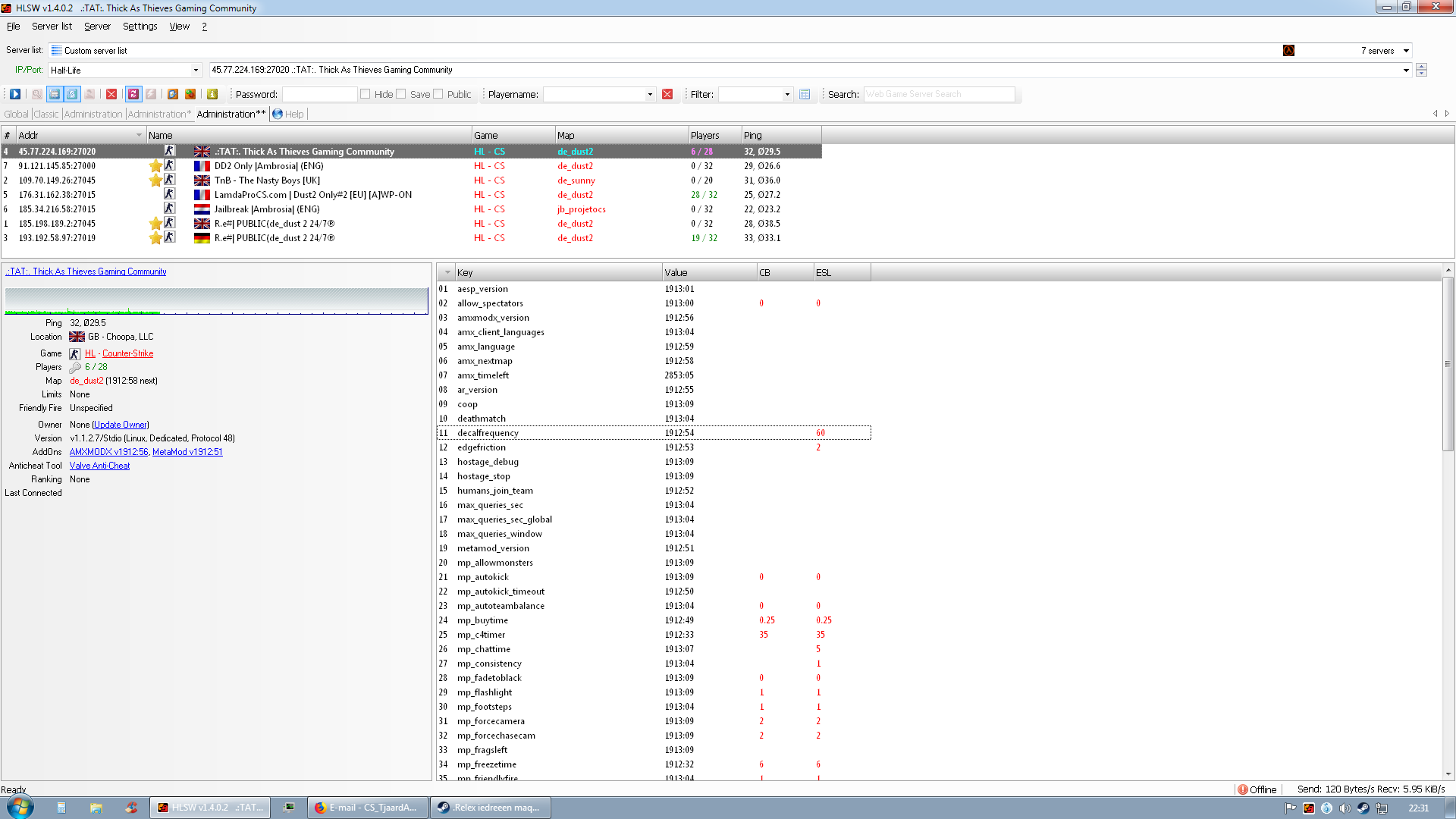Click the wrench icon beside Players 6 / 28
1456x819 pixels.
[x=75, y=367]
